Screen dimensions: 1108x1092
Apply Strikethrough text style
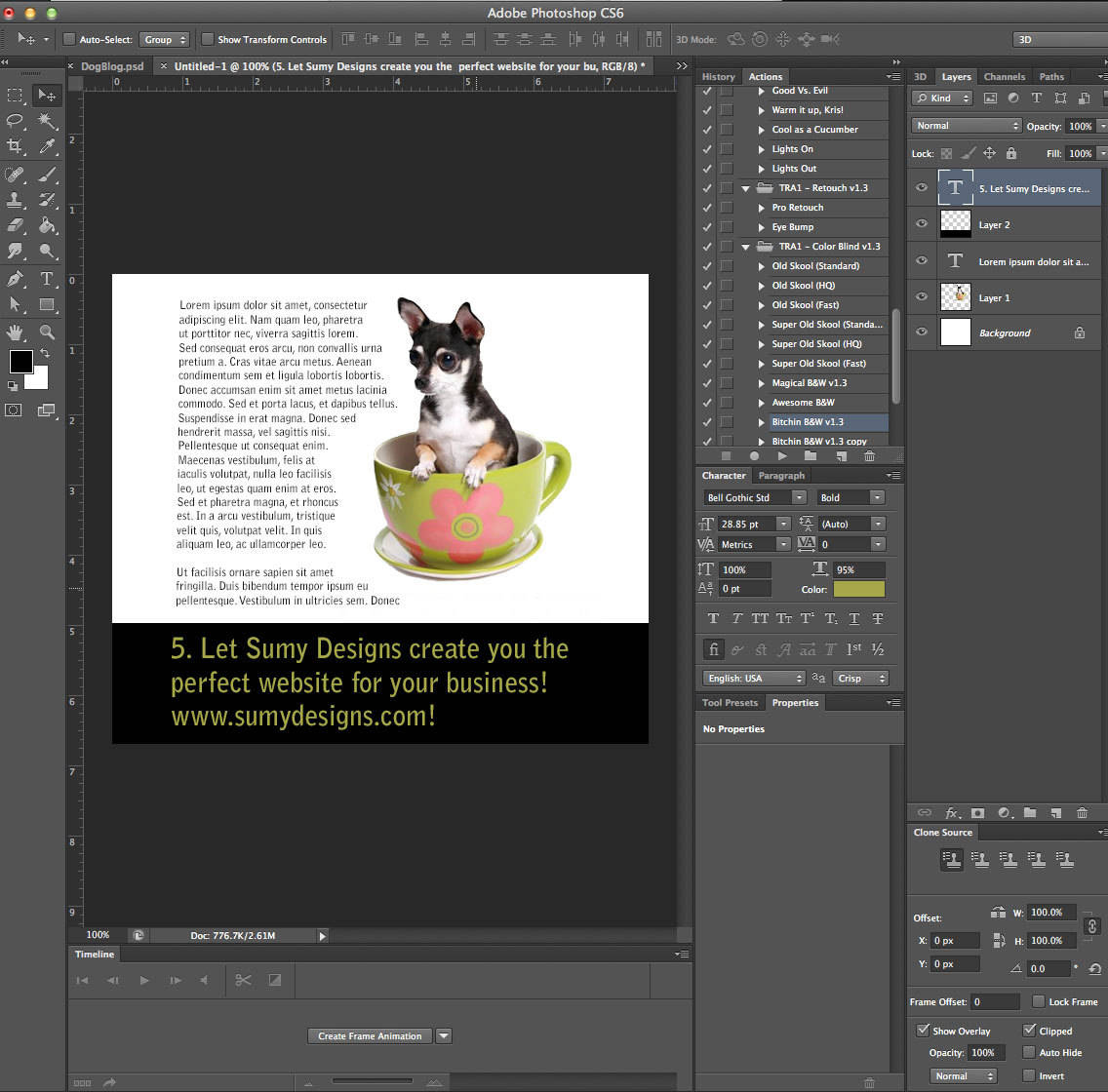[x=878, y=619]
